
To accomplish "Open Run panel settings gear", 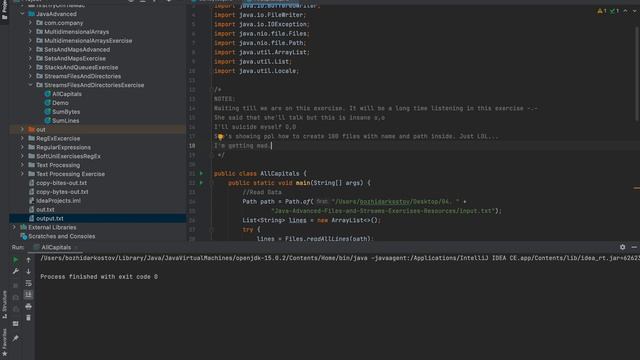I will click(x=622, y=247).
